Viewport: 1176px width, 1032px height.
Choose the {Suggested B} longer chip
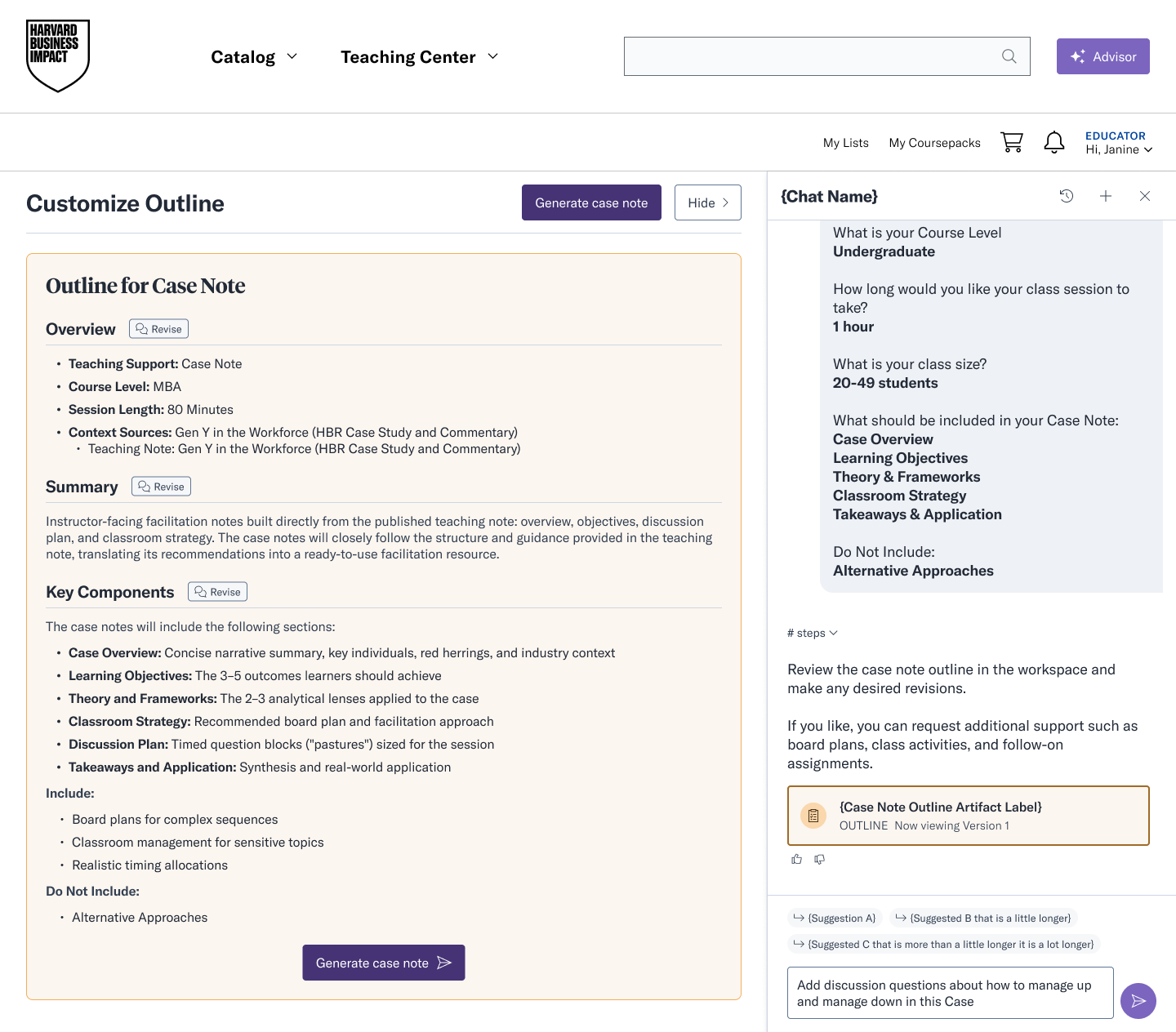tap(983, 919)
